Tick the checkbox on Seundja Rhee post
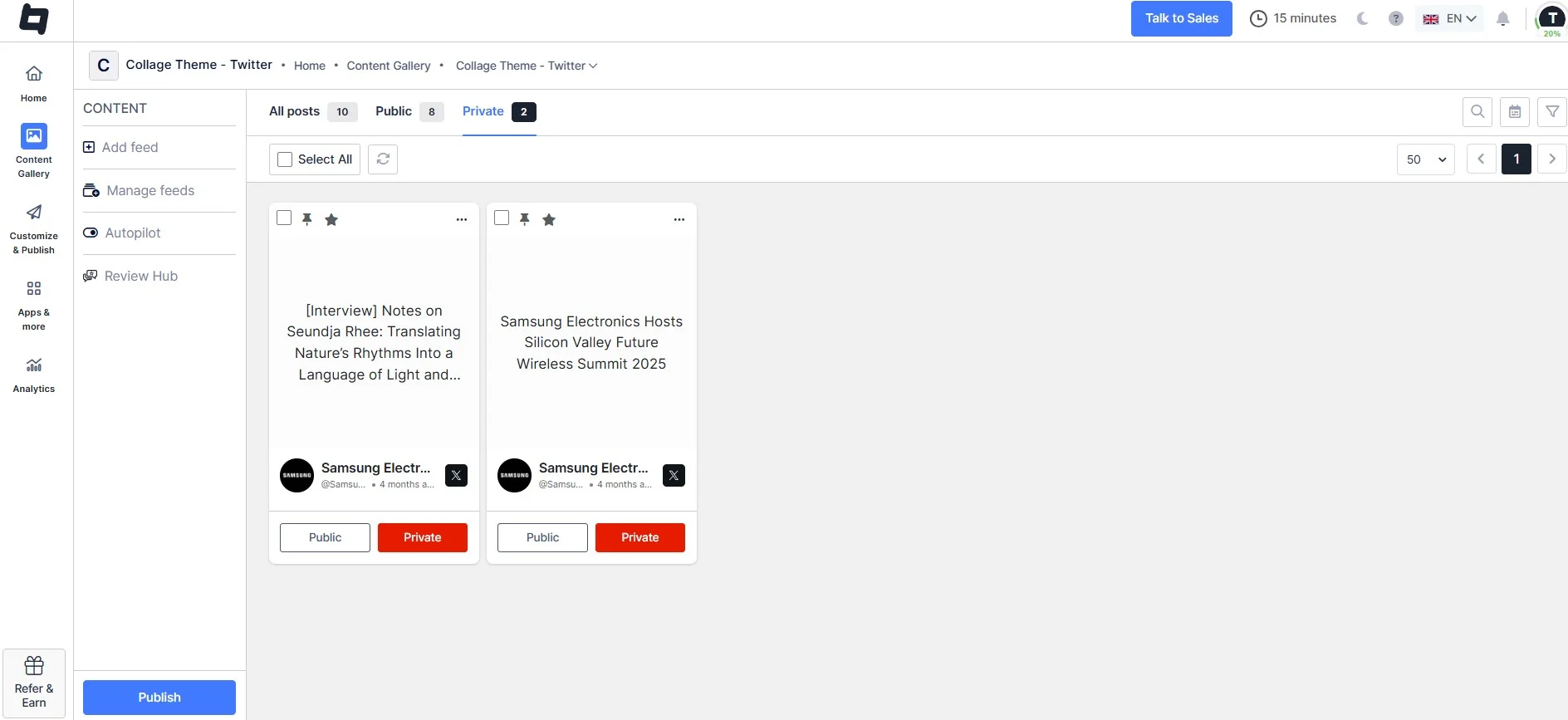Image resolution: width=1568 pixels, height=720 pixels. 284,218
